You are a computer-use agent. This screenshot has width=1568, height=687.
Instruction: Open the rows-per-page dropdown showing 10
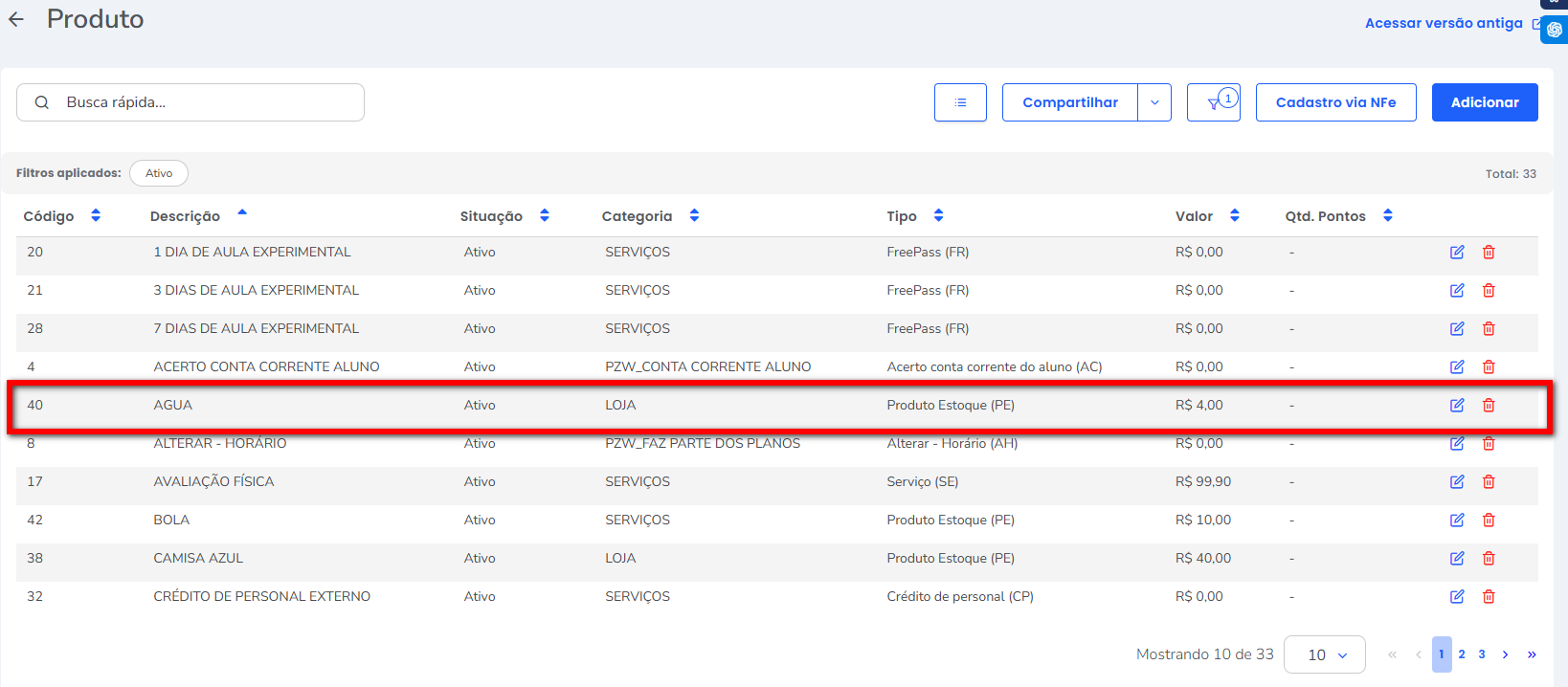click(1324, 654)
